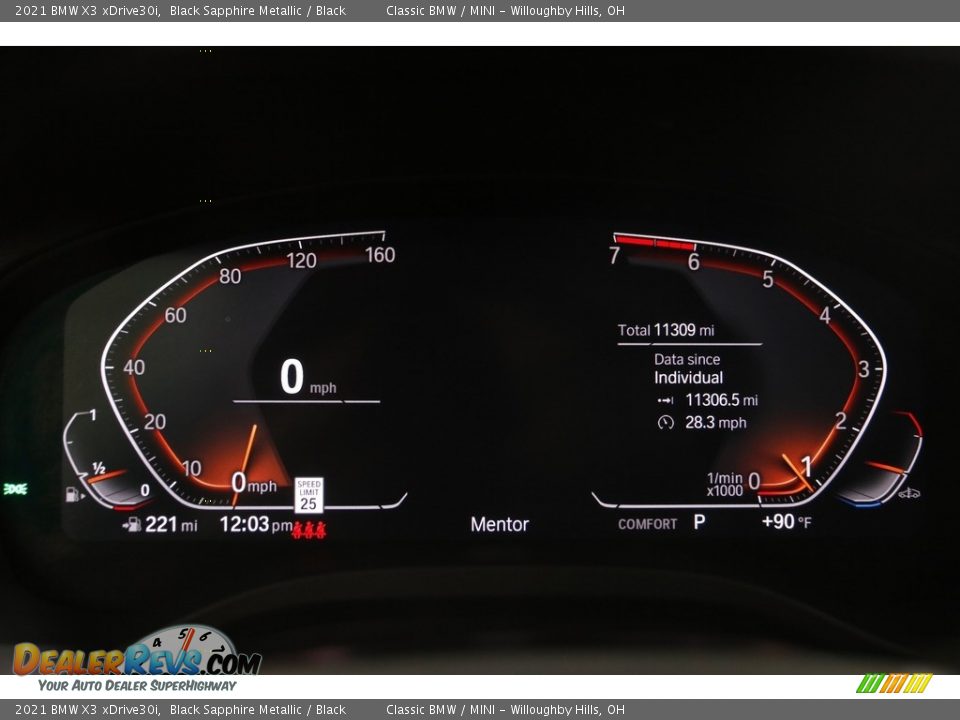Click the 'Data since' label
Image resolution: width=960 pixels, height=720 pixels.
tap(686, 359)
